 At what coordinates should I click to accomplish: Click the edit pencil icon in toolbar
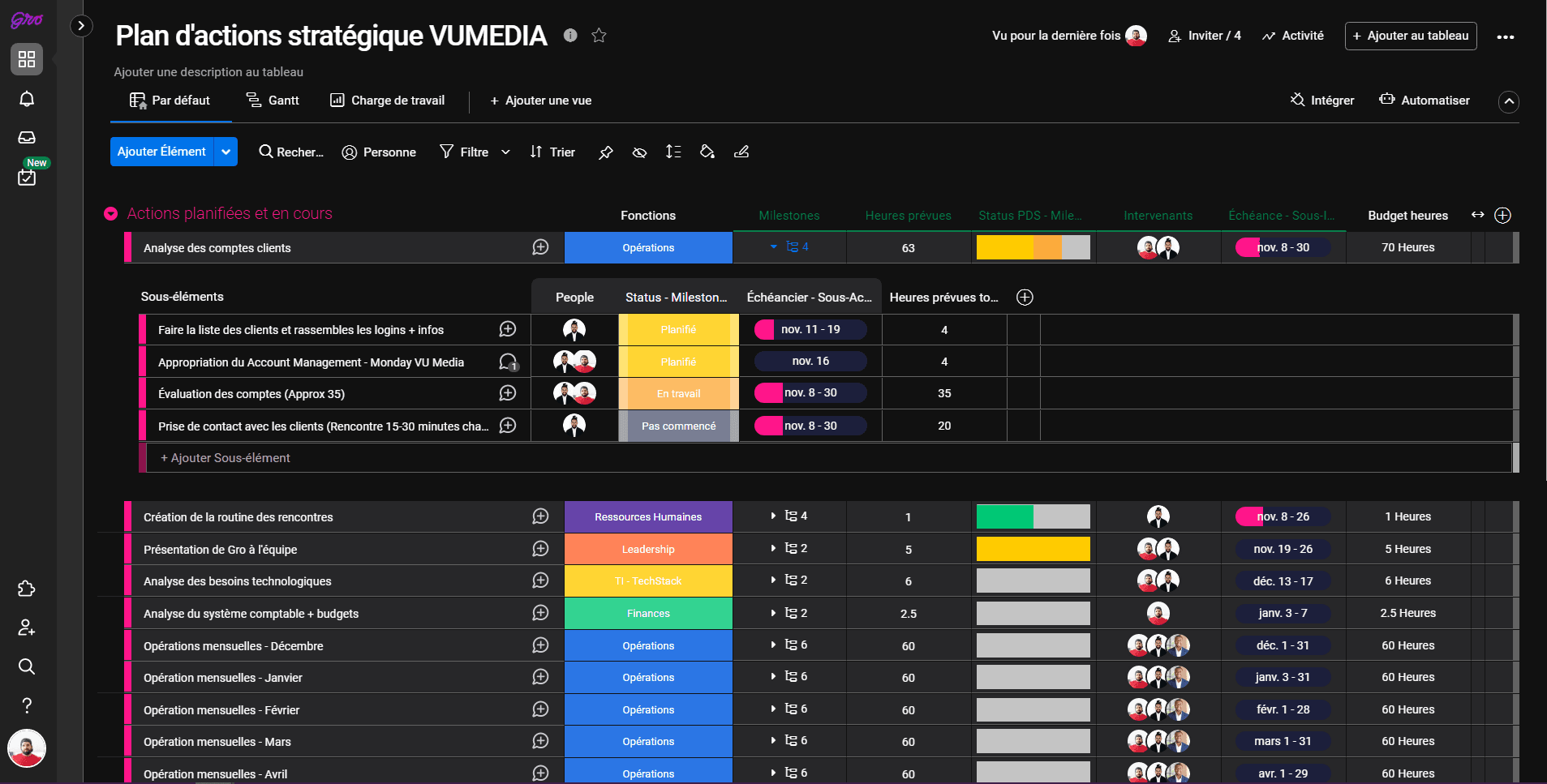[741, 152]
